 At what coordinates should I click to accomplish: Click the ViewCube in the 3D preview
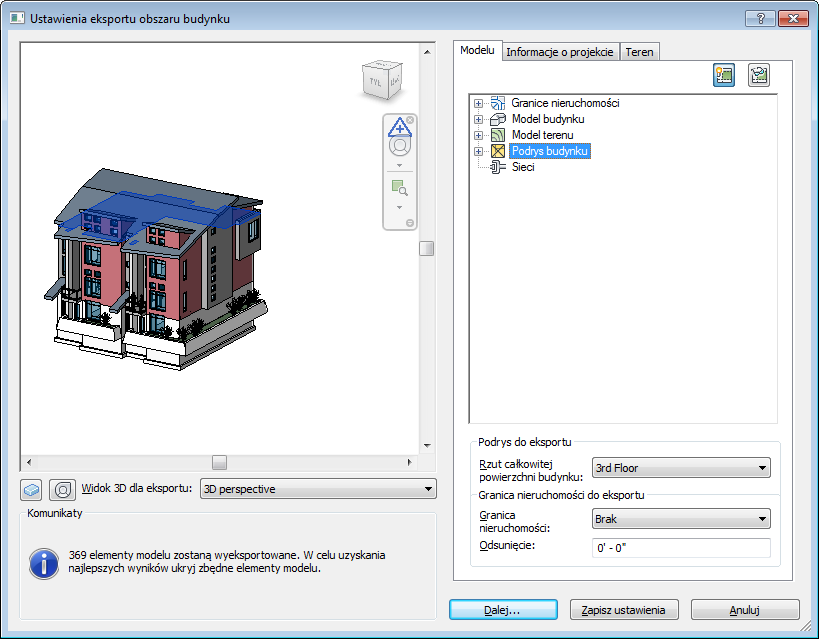(382, 79)
